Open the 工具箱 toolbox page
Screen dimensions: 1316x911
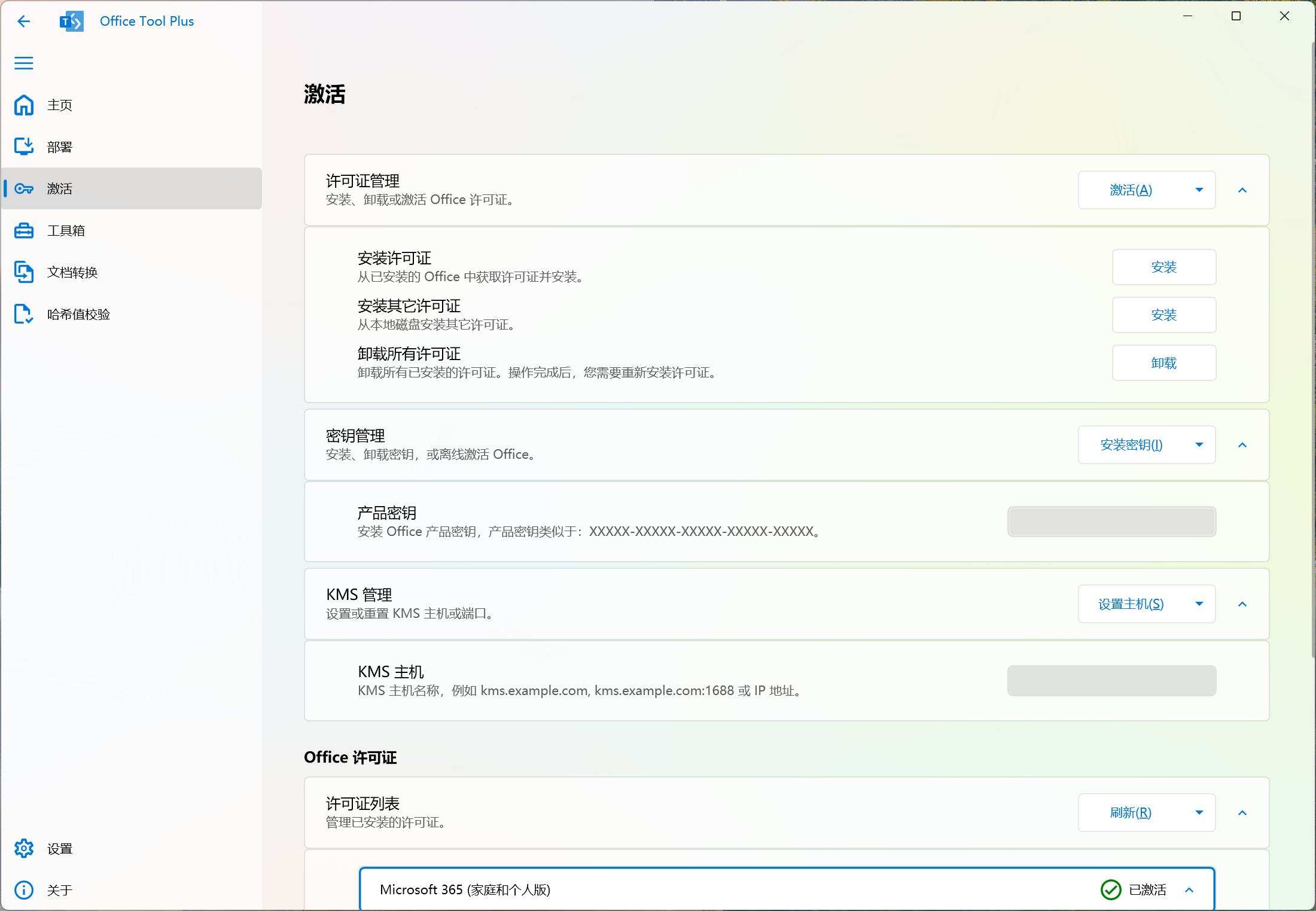65,231
